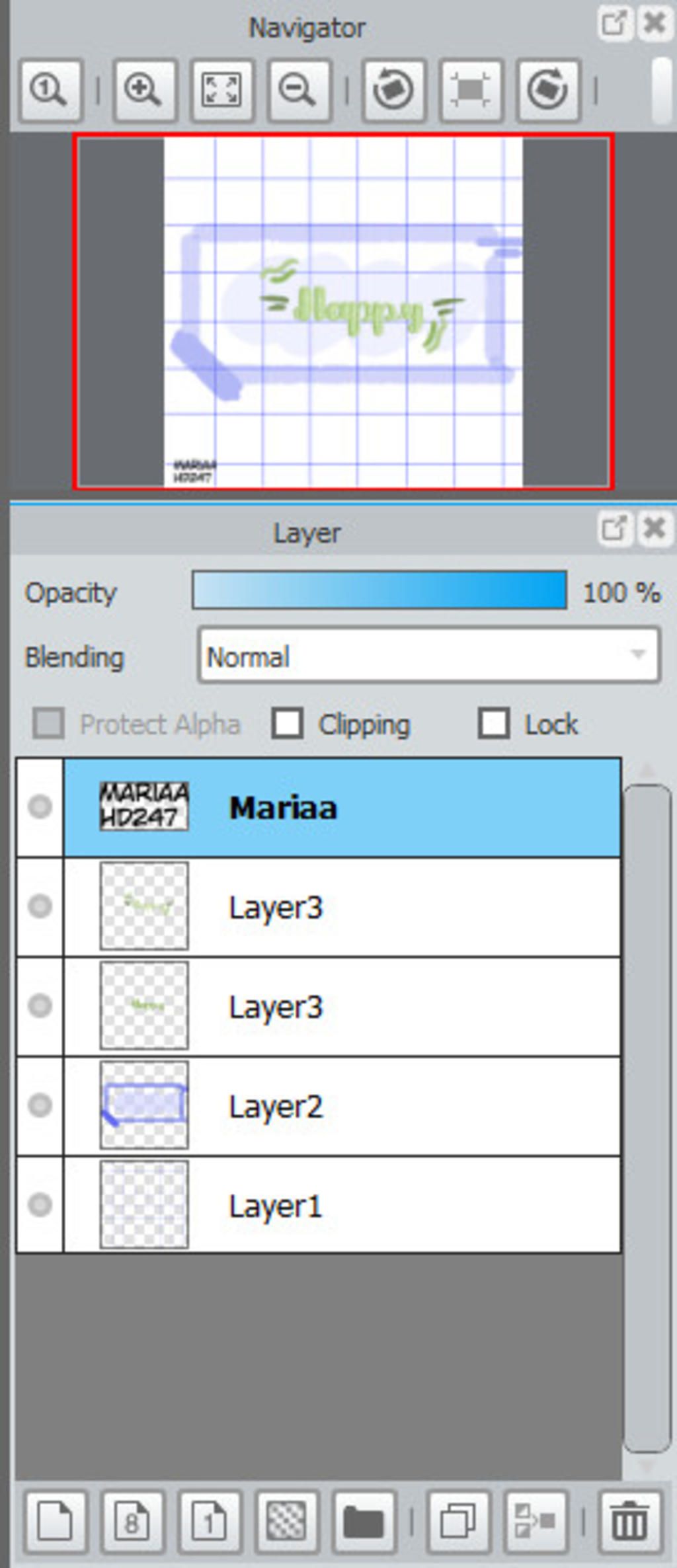Viewport: 677px width, 1568px height.
Task: Add a new 8-bit layer
Action: (x=132, y=1522)
